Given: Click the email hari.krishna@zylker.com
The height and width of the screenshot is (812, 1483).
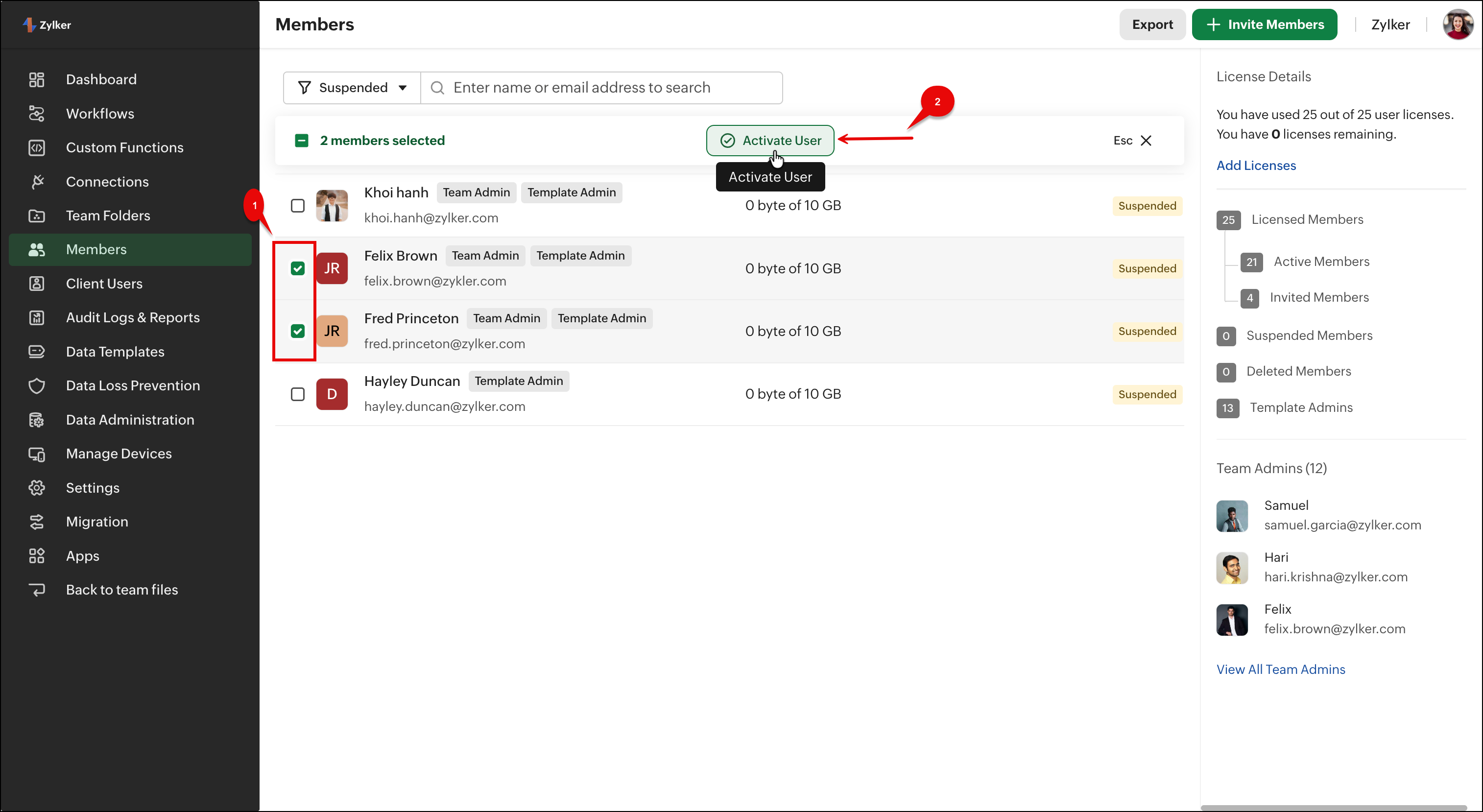Looking at the screenshot, I should click(x=1336, y=576).
